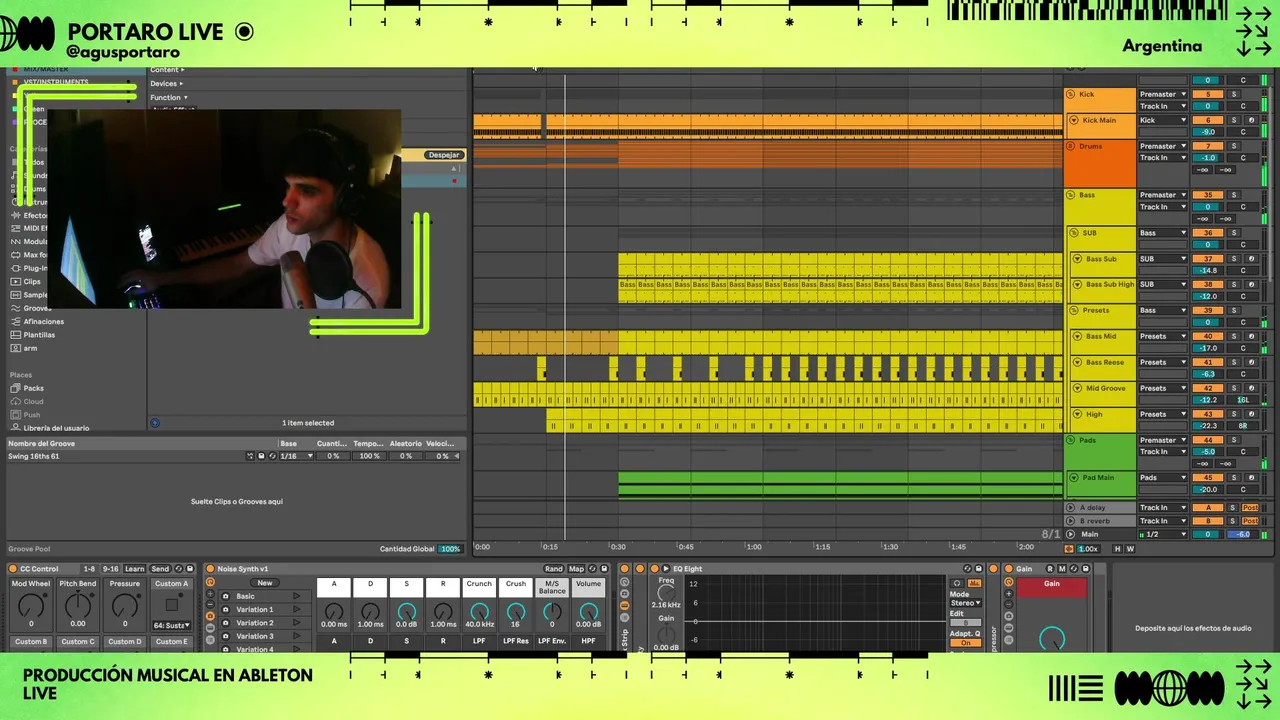The image size is (1280, 720).
Task: Click the EQ Eight save preset icon
Action: pyautogui.click(x=979, y=569)
